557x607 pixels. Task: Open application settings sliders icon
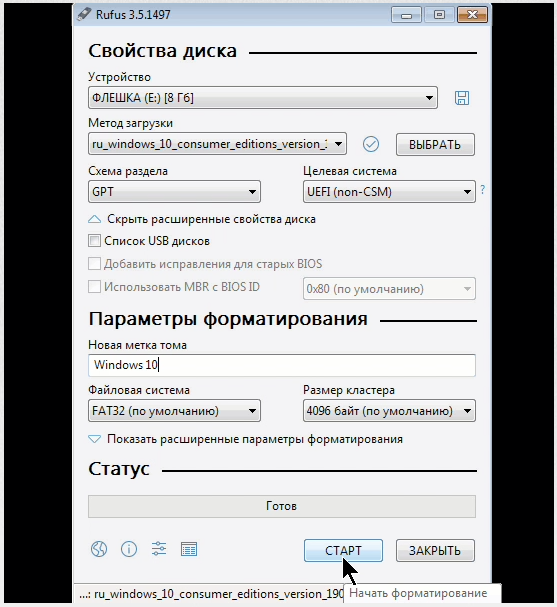[159, 549]
